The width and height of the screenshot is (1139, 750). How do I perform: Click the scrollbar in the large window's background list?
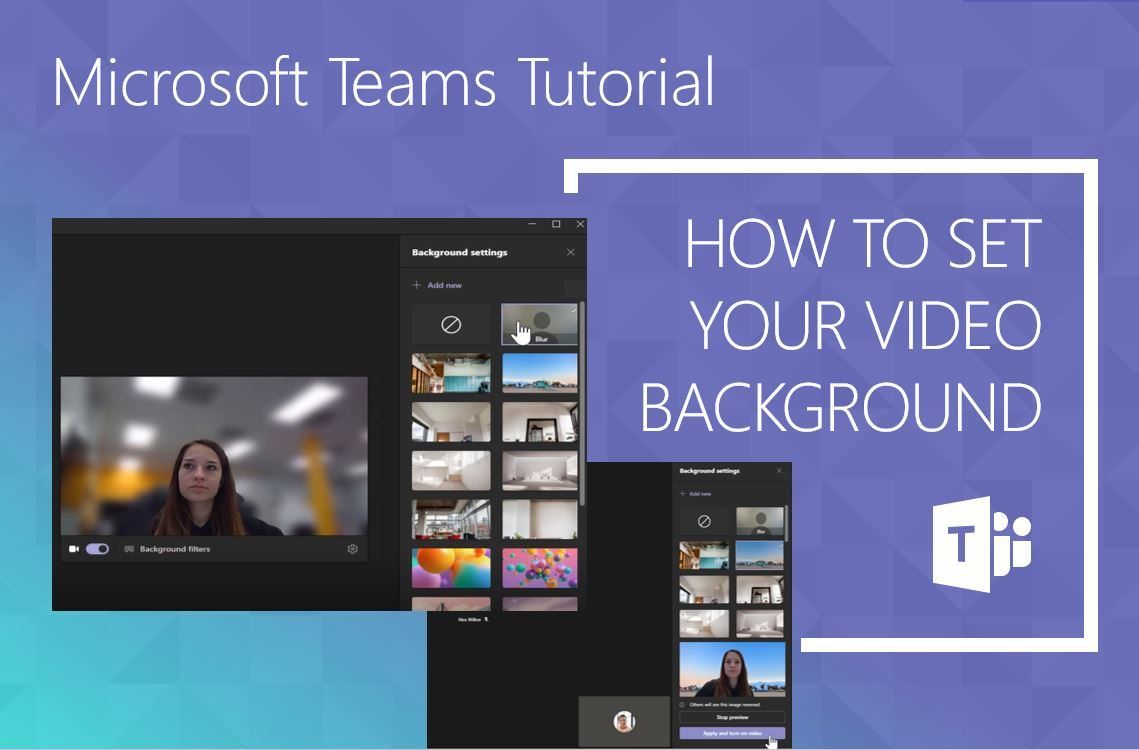click(x=582, y=403)
